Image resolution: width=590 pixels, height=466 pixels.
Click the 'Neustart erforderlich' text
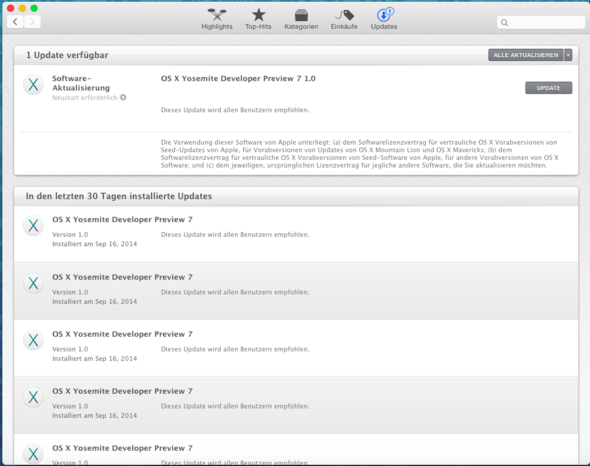click(85, 97)
